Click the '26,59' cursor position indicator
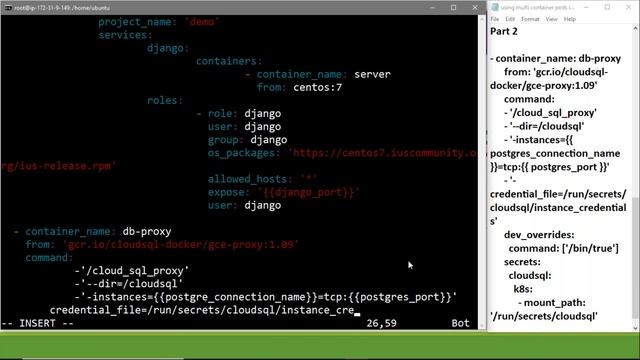The height and width of the screenshot is (360, 640). [x=381, y=323]
